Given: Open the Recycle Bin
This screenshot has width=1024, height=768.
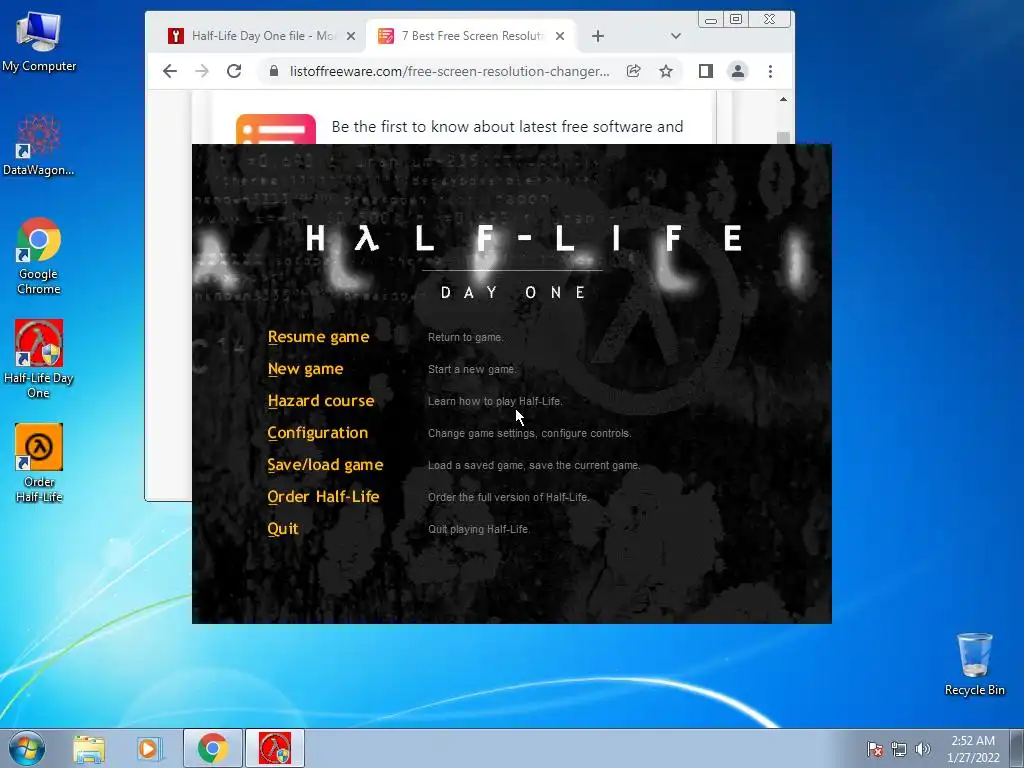Looking at the screenshot, I should tap(974, 664).
